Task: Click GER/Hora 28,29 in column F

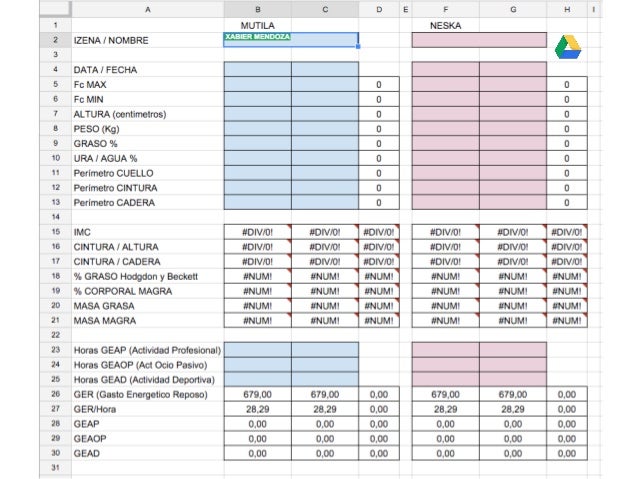Action: point(446,409)
